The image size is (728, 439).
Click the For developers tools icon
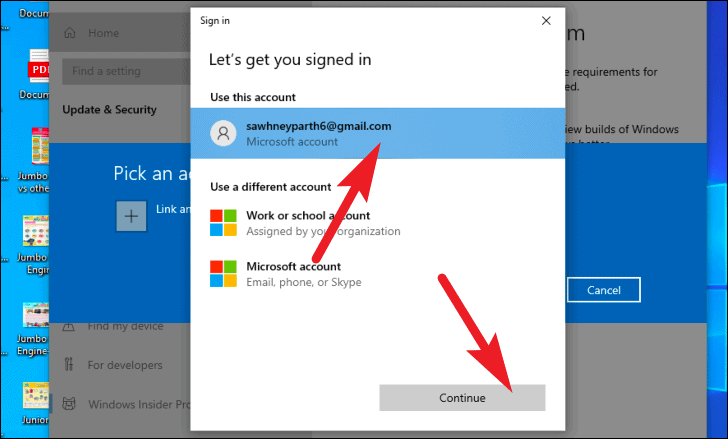click(69, 365)
